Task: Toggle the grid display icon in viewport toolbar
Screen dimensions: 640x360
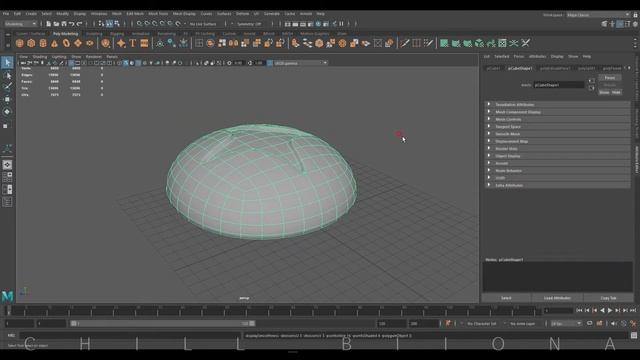Action: (x=71, y=63)
